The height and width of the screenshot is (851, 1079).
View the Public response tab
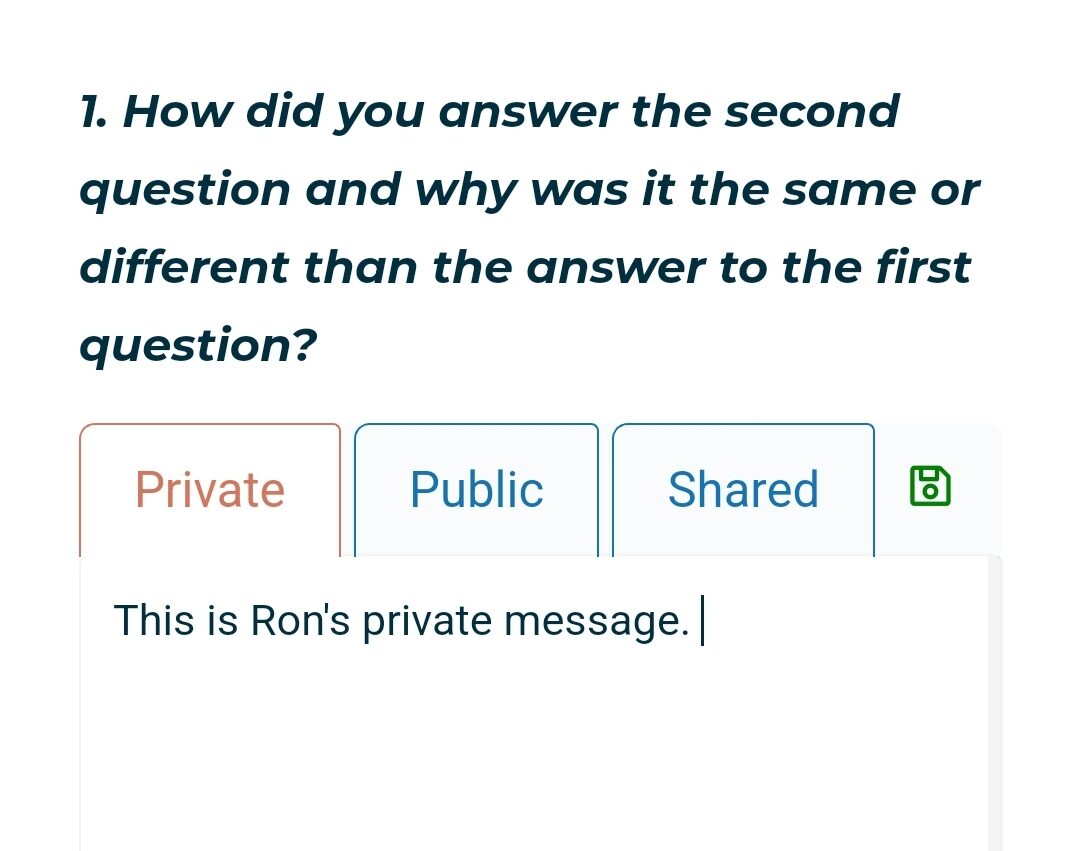[476, 490]
